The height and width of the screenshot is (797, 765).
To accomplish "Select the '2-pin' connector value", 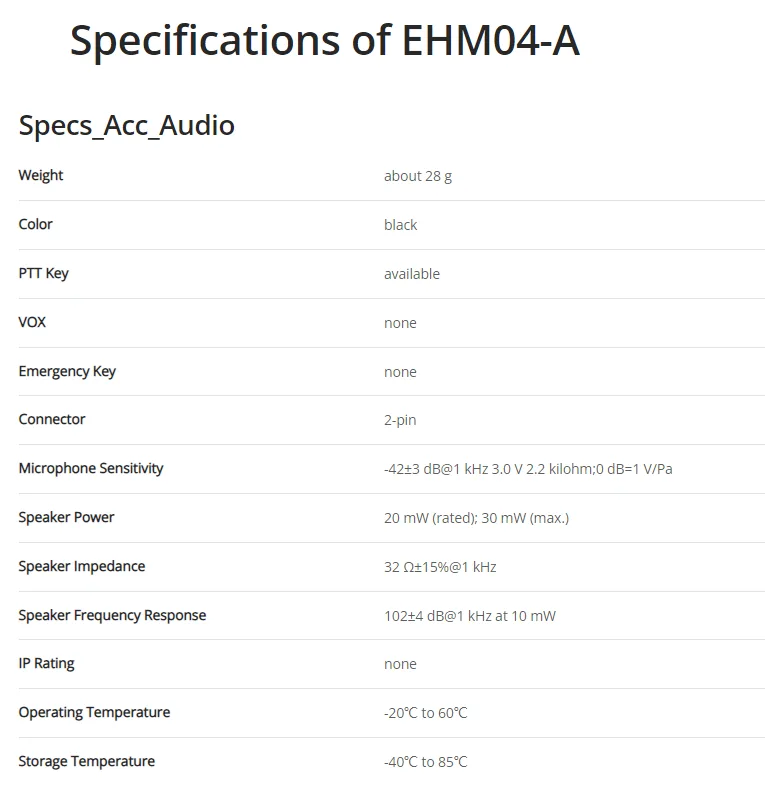I will coord(400,420).
